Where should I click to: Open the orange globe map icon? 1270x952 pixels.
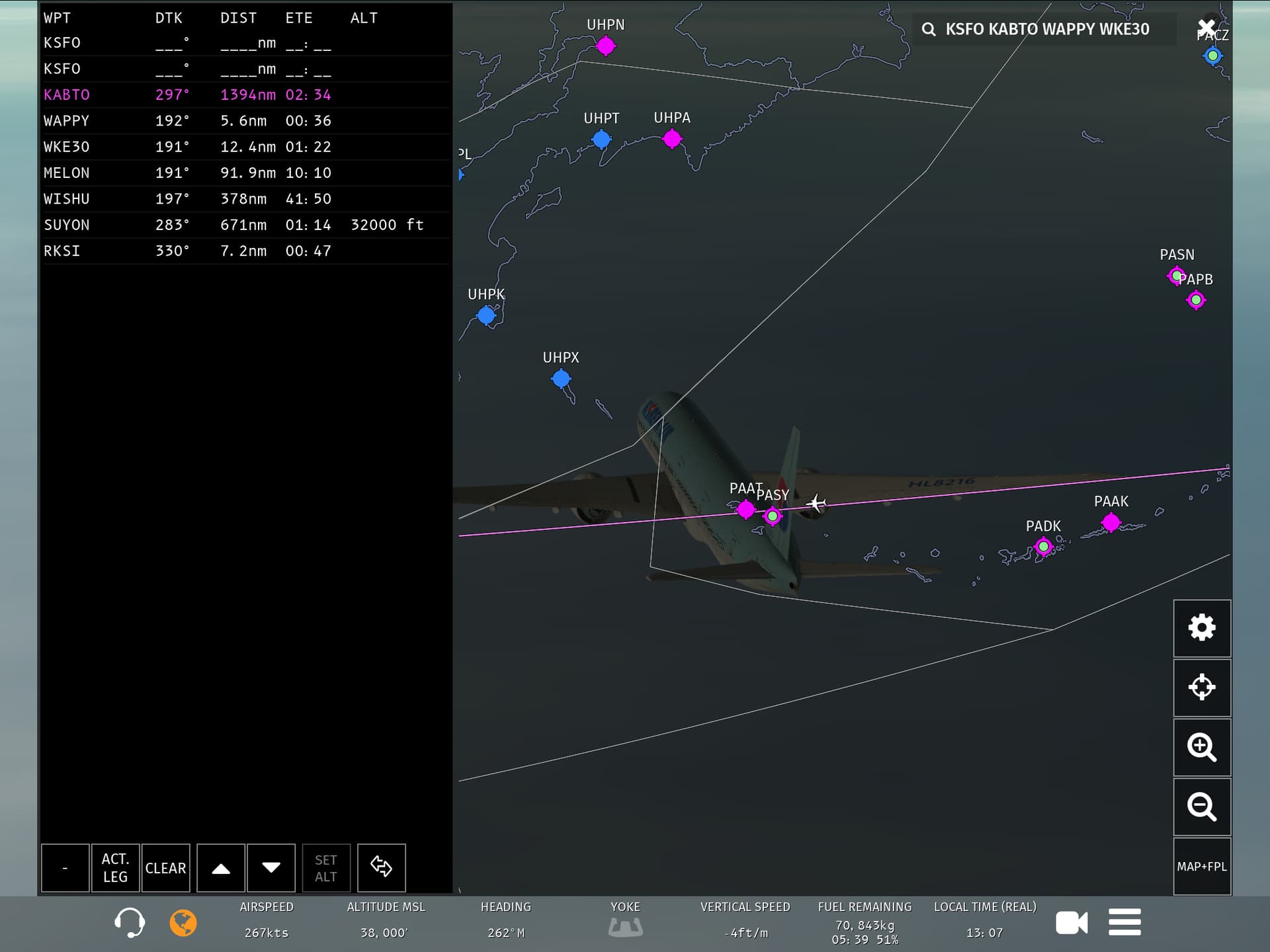coord(183,922)
